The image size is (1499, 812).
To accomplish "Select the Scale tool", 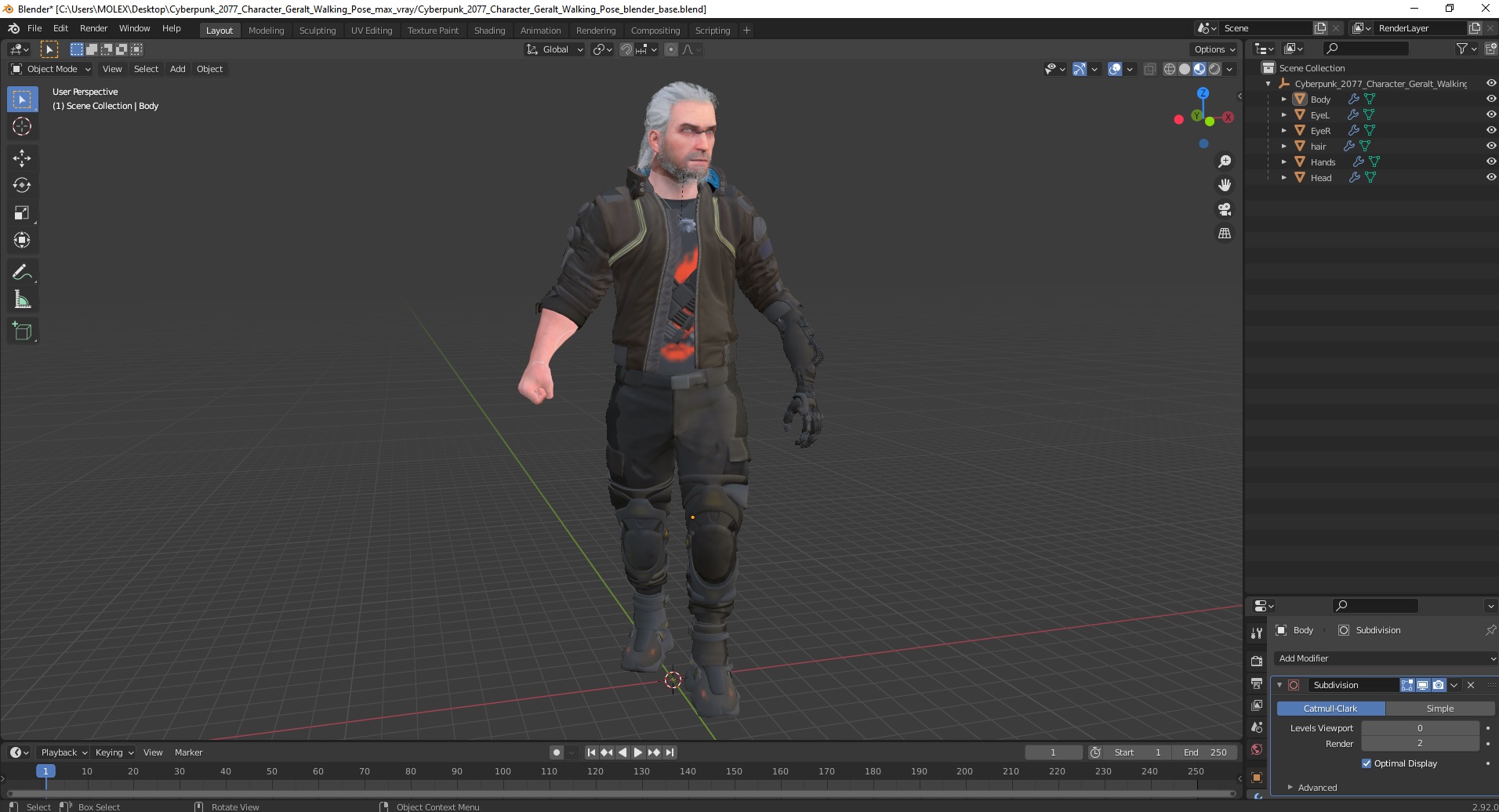I will click(22, 213).
